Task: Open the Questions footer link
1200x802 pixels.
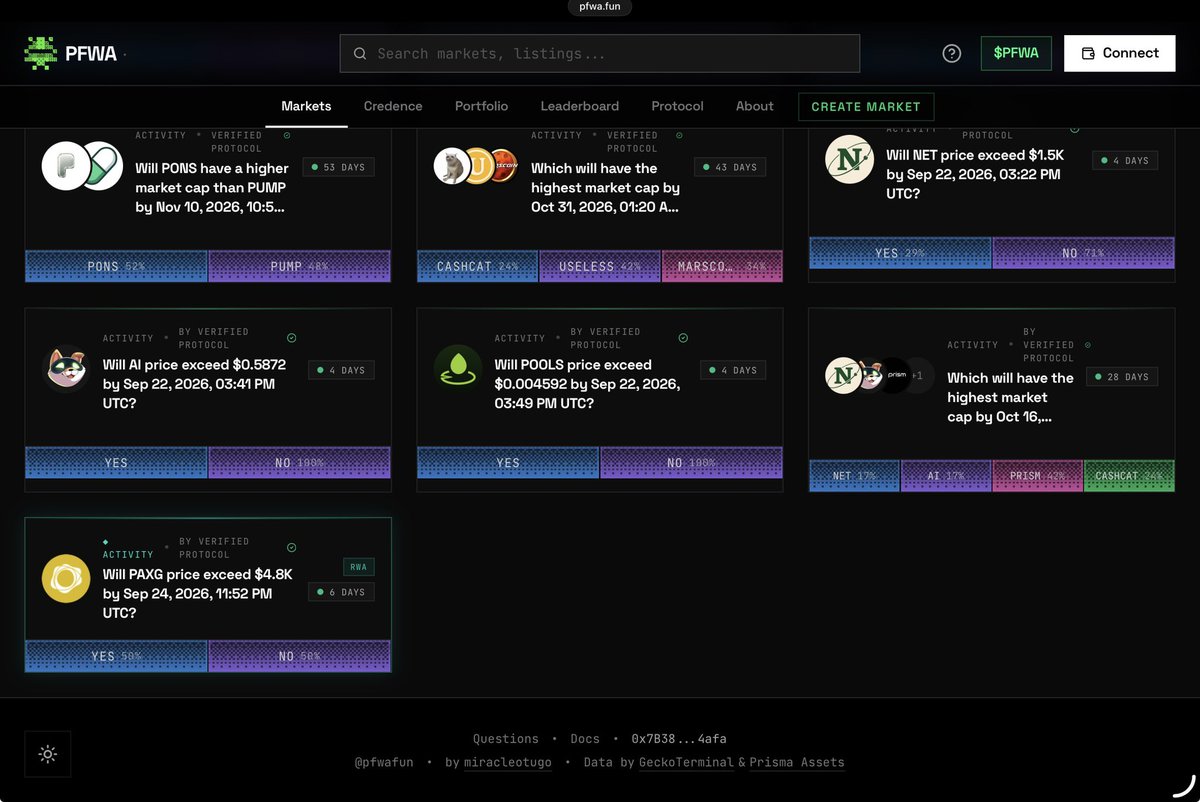Action: pyautogui.click(x=506, y=739)
